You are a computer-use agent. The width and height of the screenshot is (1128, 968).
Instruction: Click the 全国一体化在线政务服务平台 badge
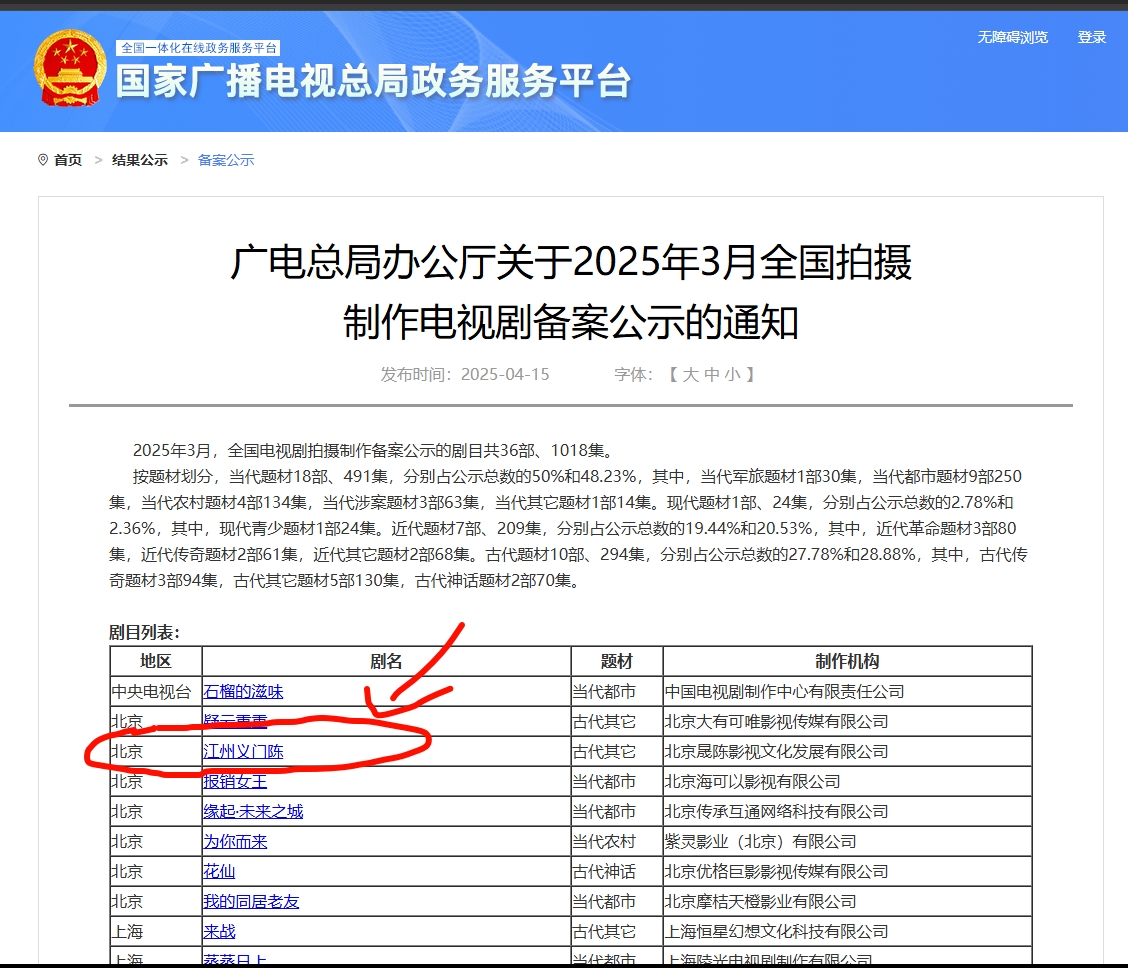point(199,48)
